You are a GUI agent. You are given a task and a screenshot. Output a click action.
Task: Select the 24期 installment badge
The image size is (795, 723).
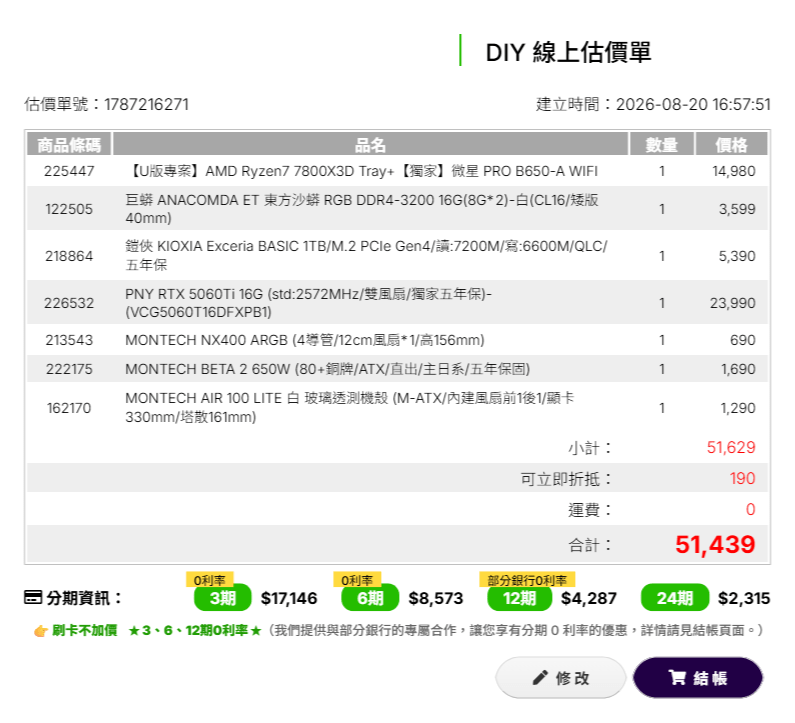(x=675, y=598)
